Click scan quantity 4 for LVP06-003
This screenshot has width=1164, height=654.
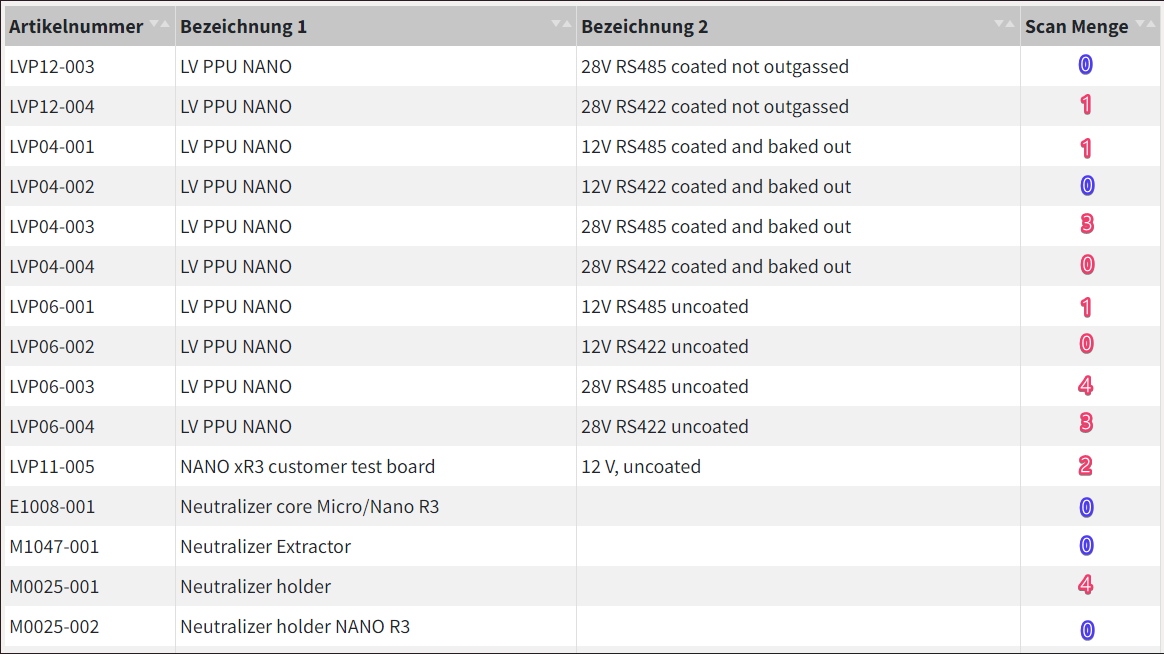pos(1086,385)
